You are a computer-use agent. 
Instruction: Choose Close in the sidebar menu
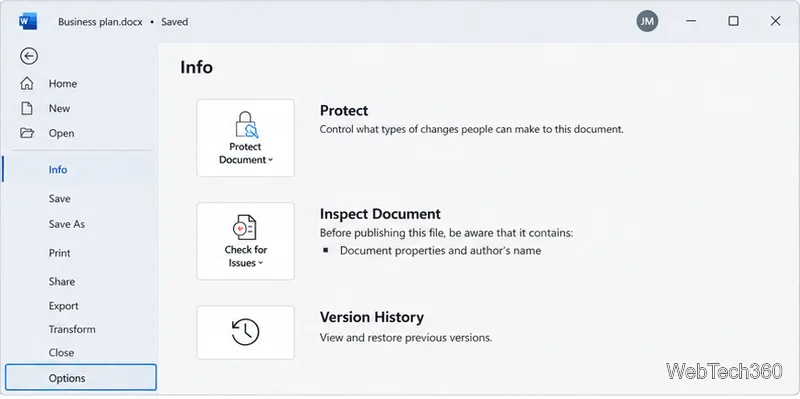[61, 353]
